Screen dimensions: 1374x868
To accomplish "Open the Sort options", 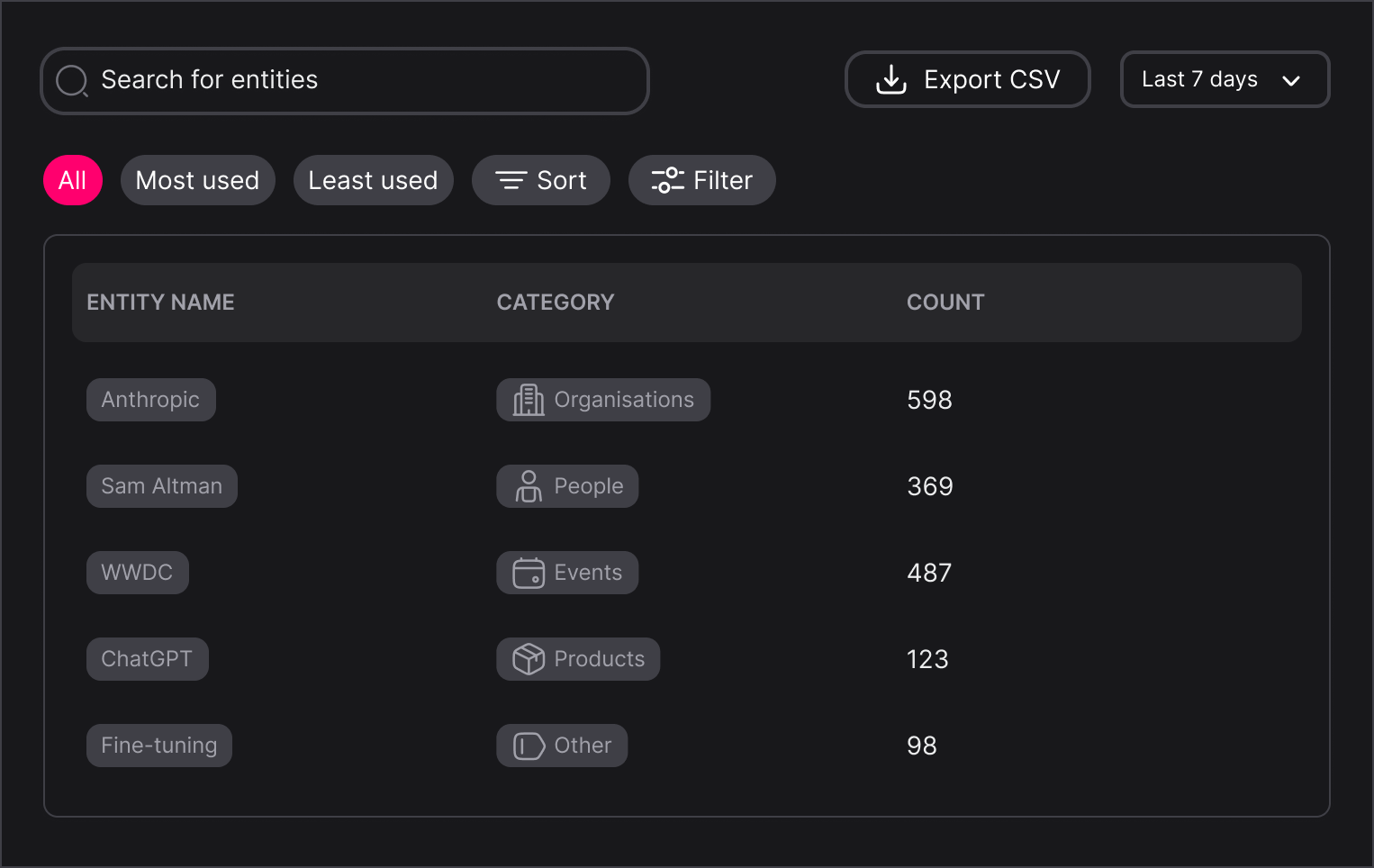I will click(541, 180).
